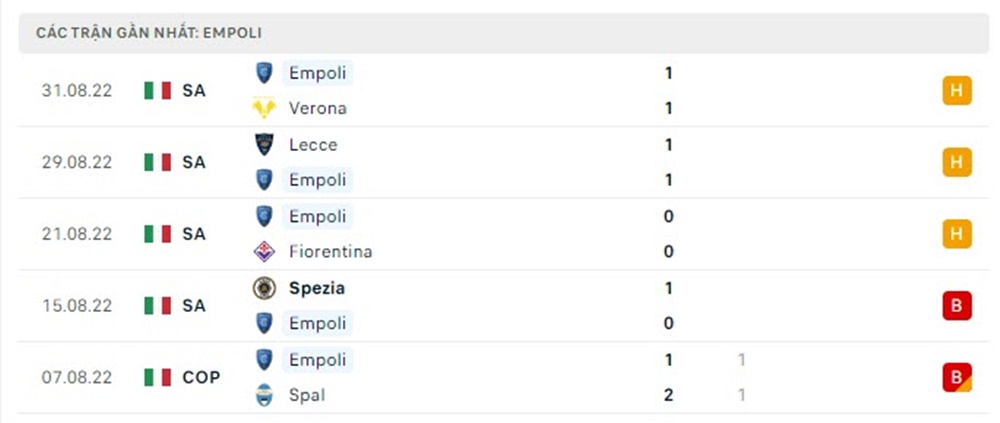
Task: Click Empoli crest in the 31.08.22 match
Action: pos(264,73)
